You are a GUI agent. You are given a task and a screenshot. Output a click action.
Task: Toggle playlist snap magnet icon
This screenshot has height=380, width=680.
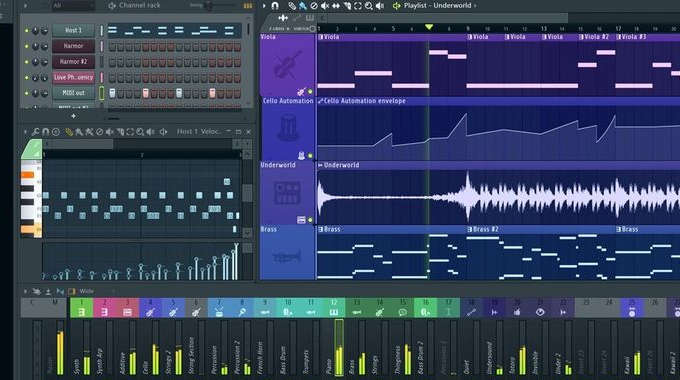[x=275, y=6]
